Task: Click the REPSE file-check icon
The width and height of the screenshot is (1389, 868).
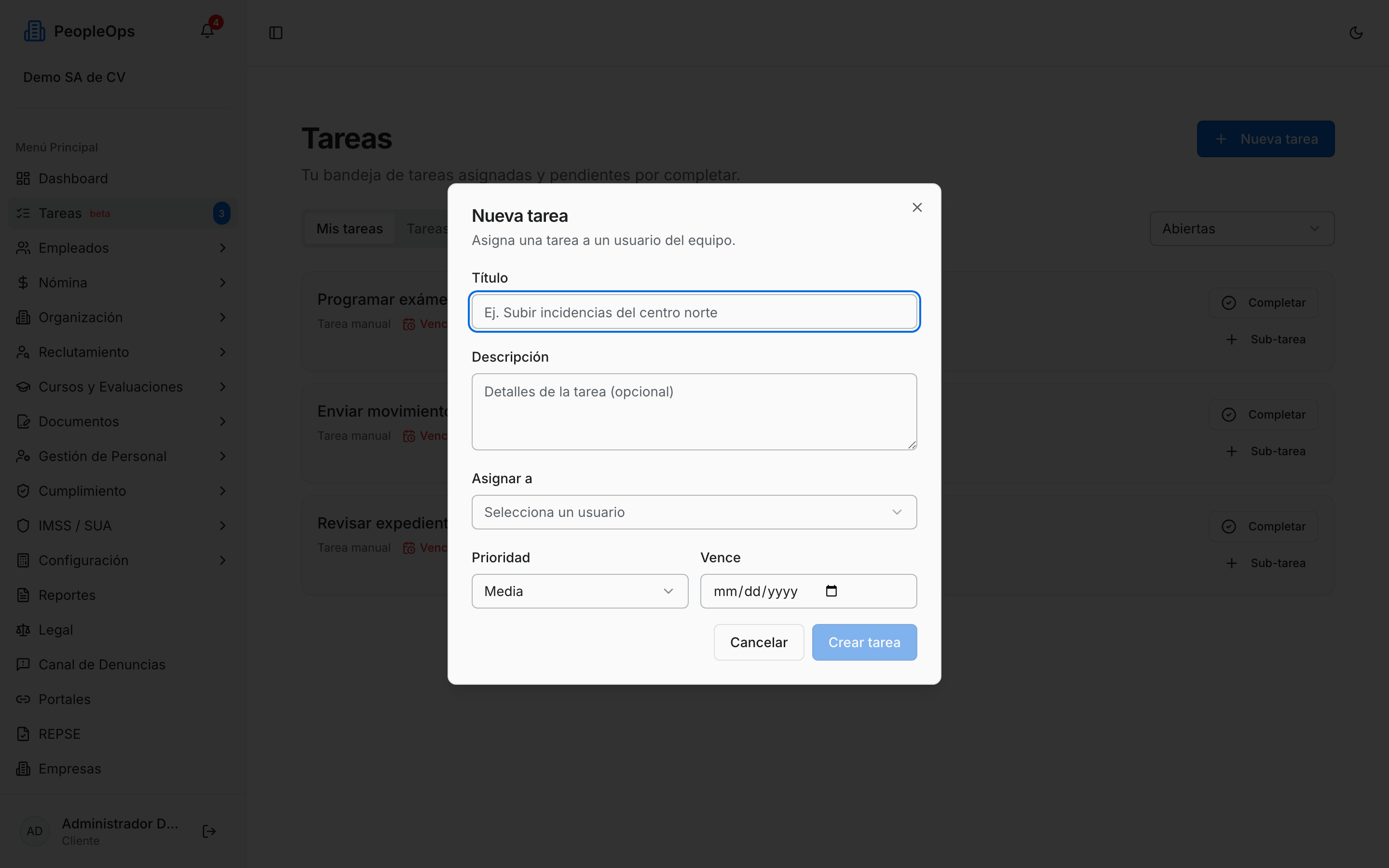Action: point(23,734)
